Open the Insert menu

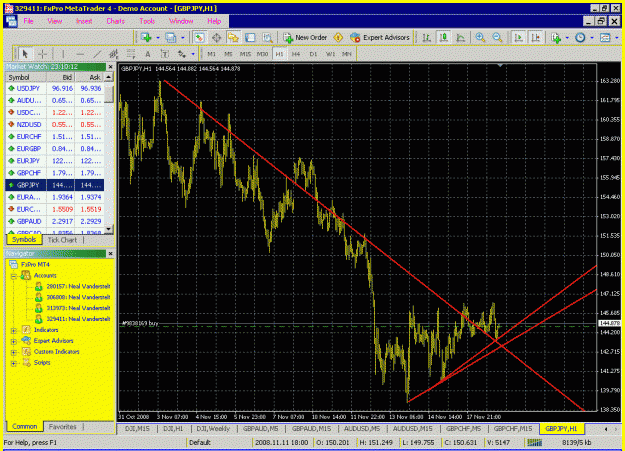(84, 21)
